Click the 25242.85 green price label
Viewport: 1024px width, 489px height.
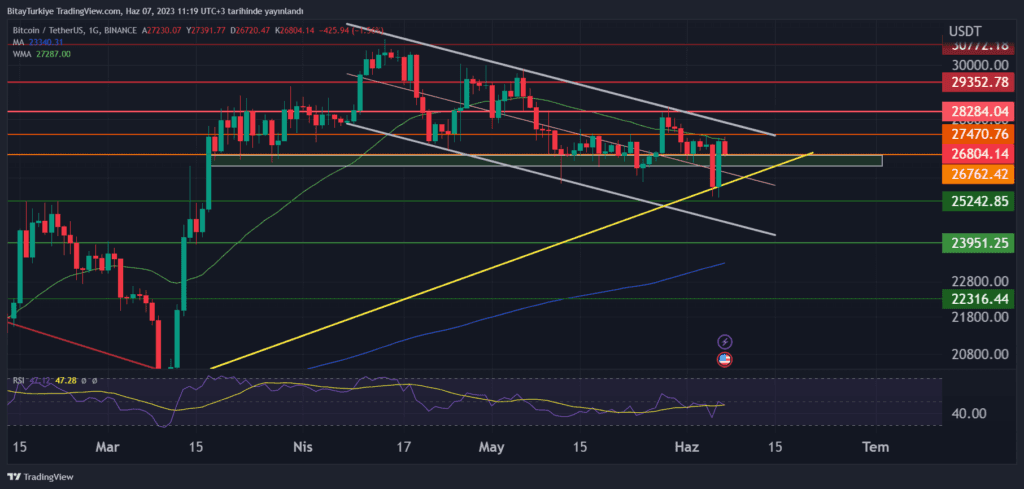[x=978, y=202]
